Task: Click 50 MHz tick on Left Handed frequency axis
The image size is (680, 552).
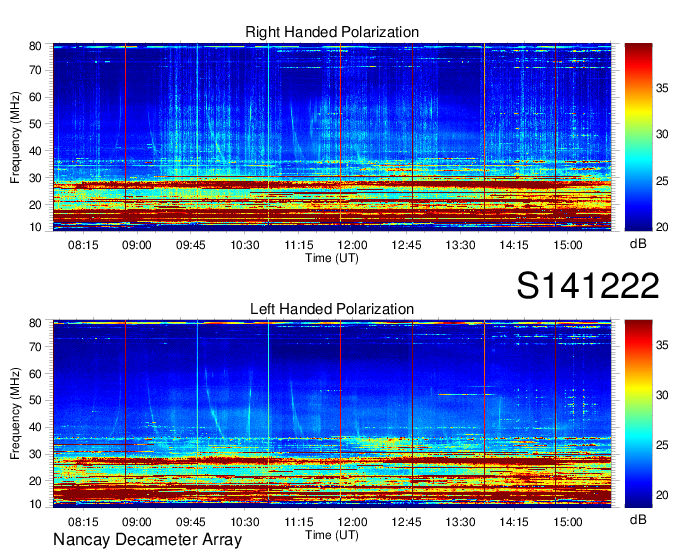Action: coord(35,401)
